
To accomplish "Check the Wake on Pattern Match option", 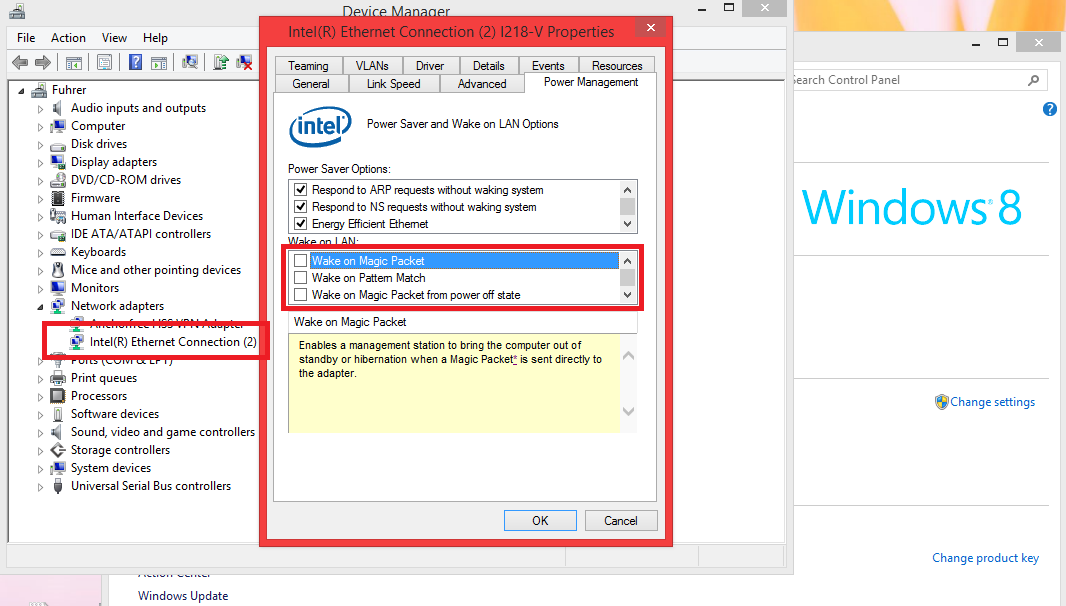I will pos(300,278).
